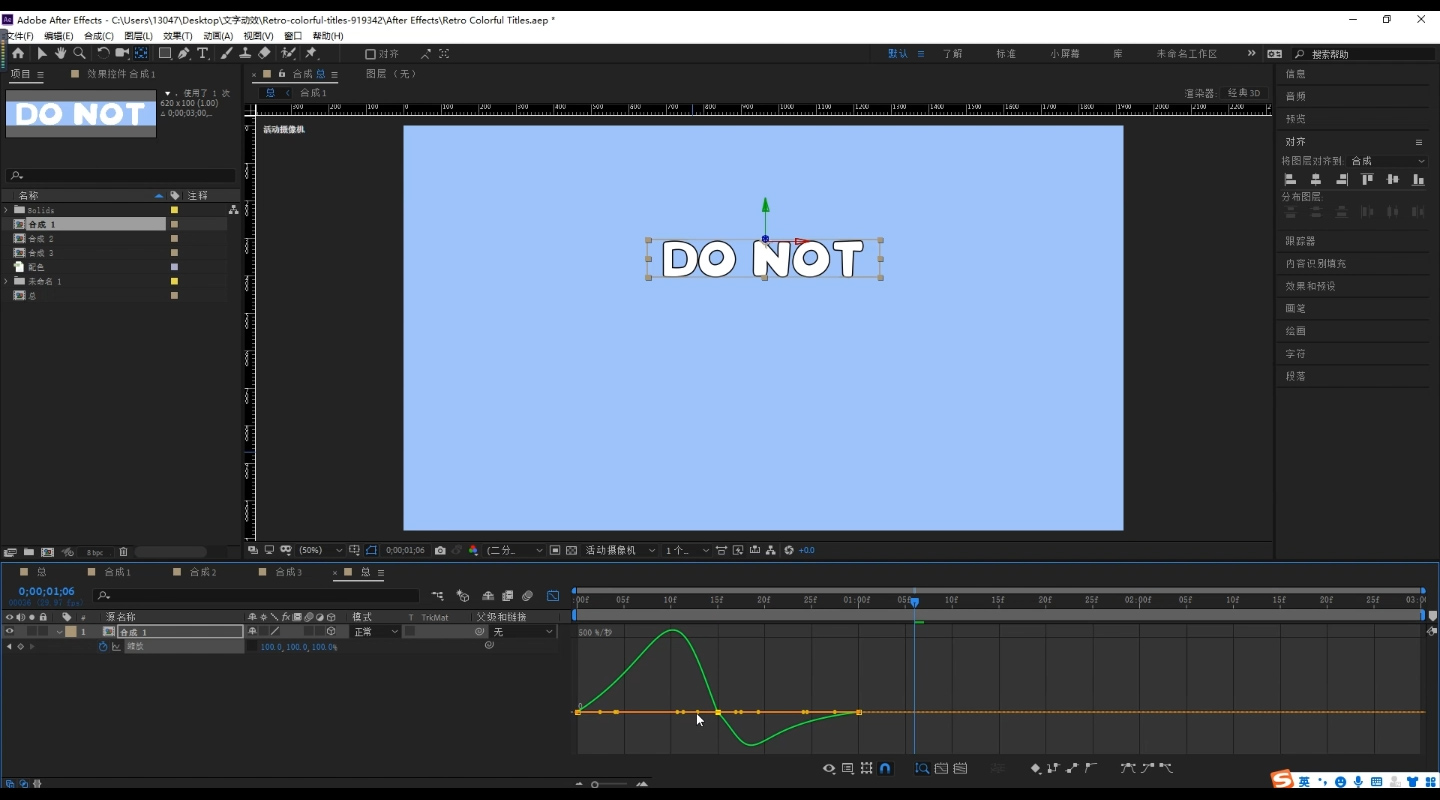The height and width of the screenshot is (800, 1440).
Task: Select the Zoom magnifier tool
Action: click(x=79, y=53)
